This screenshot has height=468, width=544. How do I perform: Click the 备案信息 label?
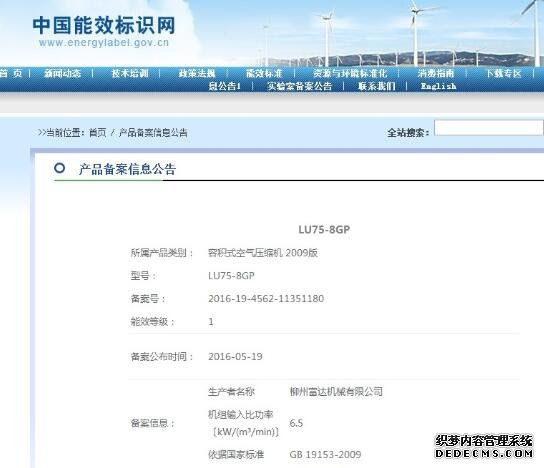tap(152, 423)
